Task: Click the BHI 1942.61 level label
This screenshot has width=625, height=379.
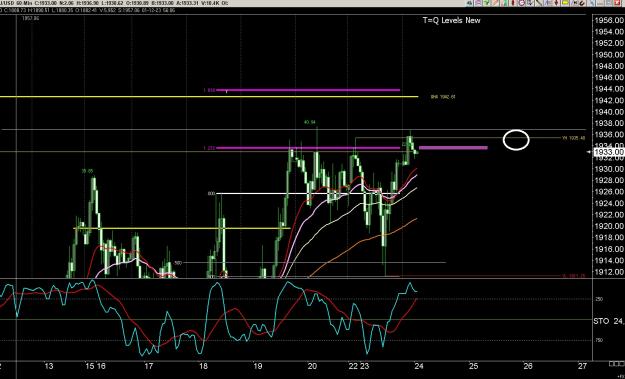Action: 443,96
